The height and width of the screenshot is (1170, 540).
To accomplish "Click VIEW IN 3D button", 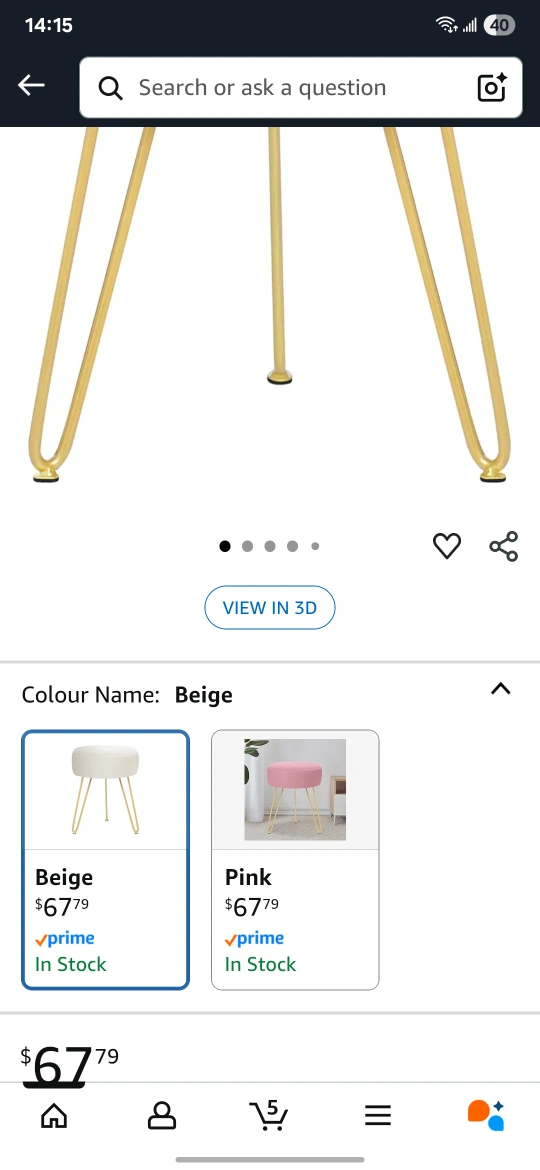I will pyautogui.click(x=270, y=607).
